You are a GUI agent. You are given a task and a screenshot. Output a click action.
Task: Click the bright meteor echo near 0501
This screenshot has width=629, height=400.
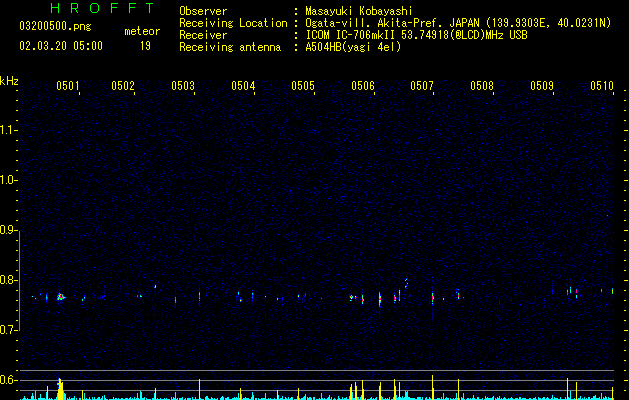pyautogui.click(x=61, y=297)
